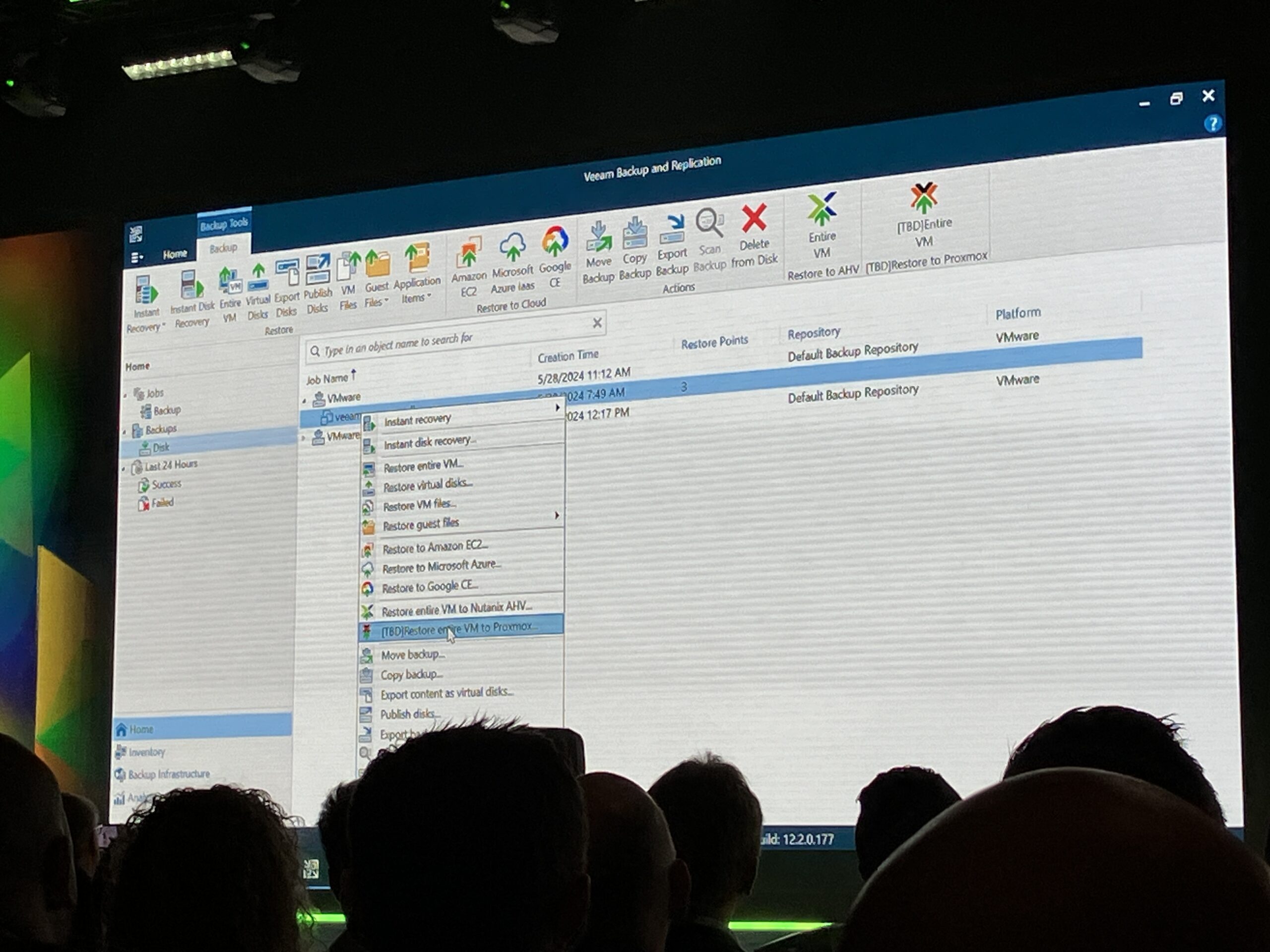1270x952 pixels.
Task: Clear the search box with X
Action: [597, 322]
